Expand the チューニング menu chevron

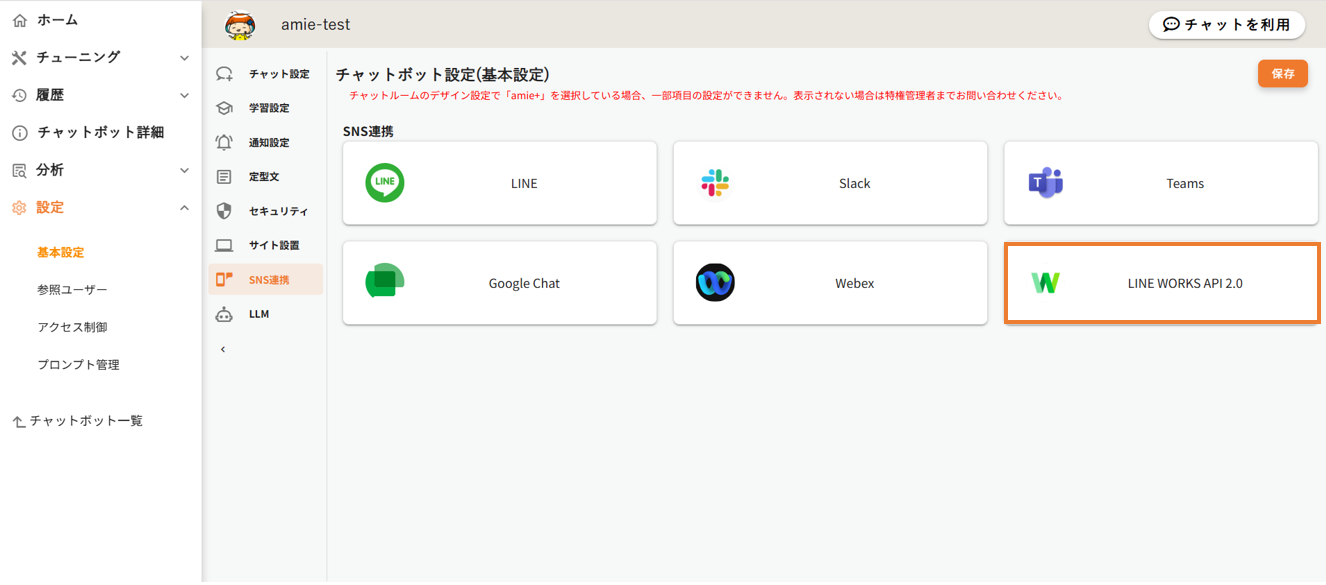(184, 58)
